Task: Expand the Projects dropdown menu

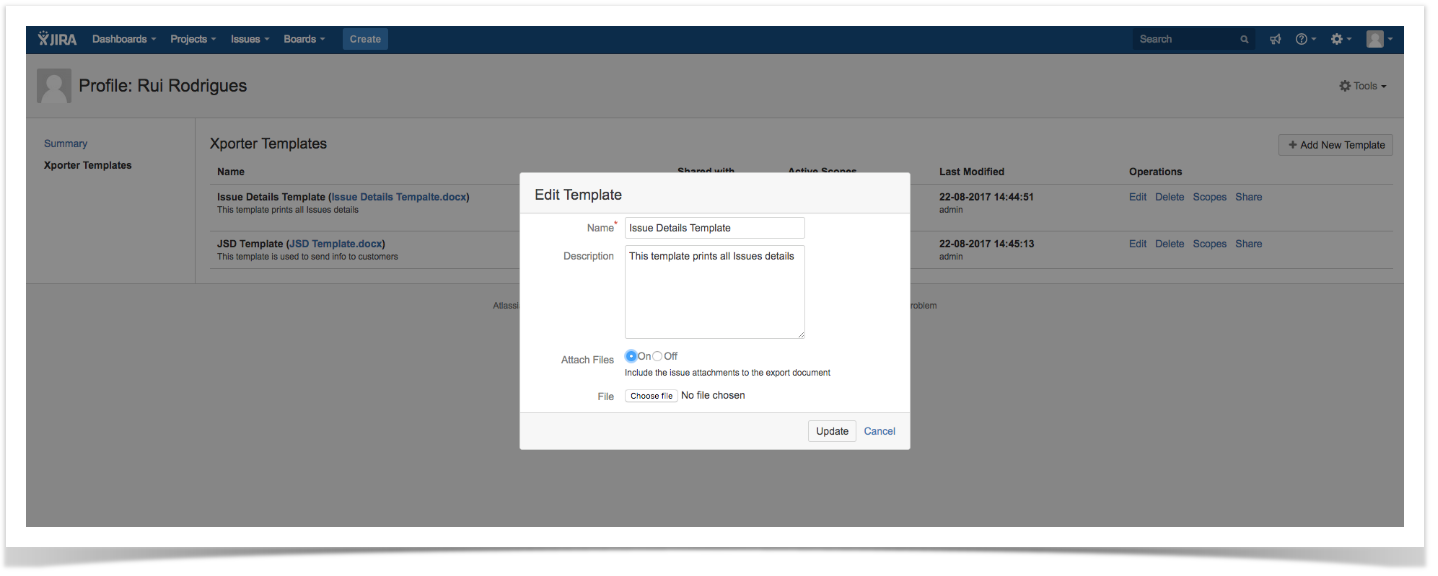Action: coord(193,39)
